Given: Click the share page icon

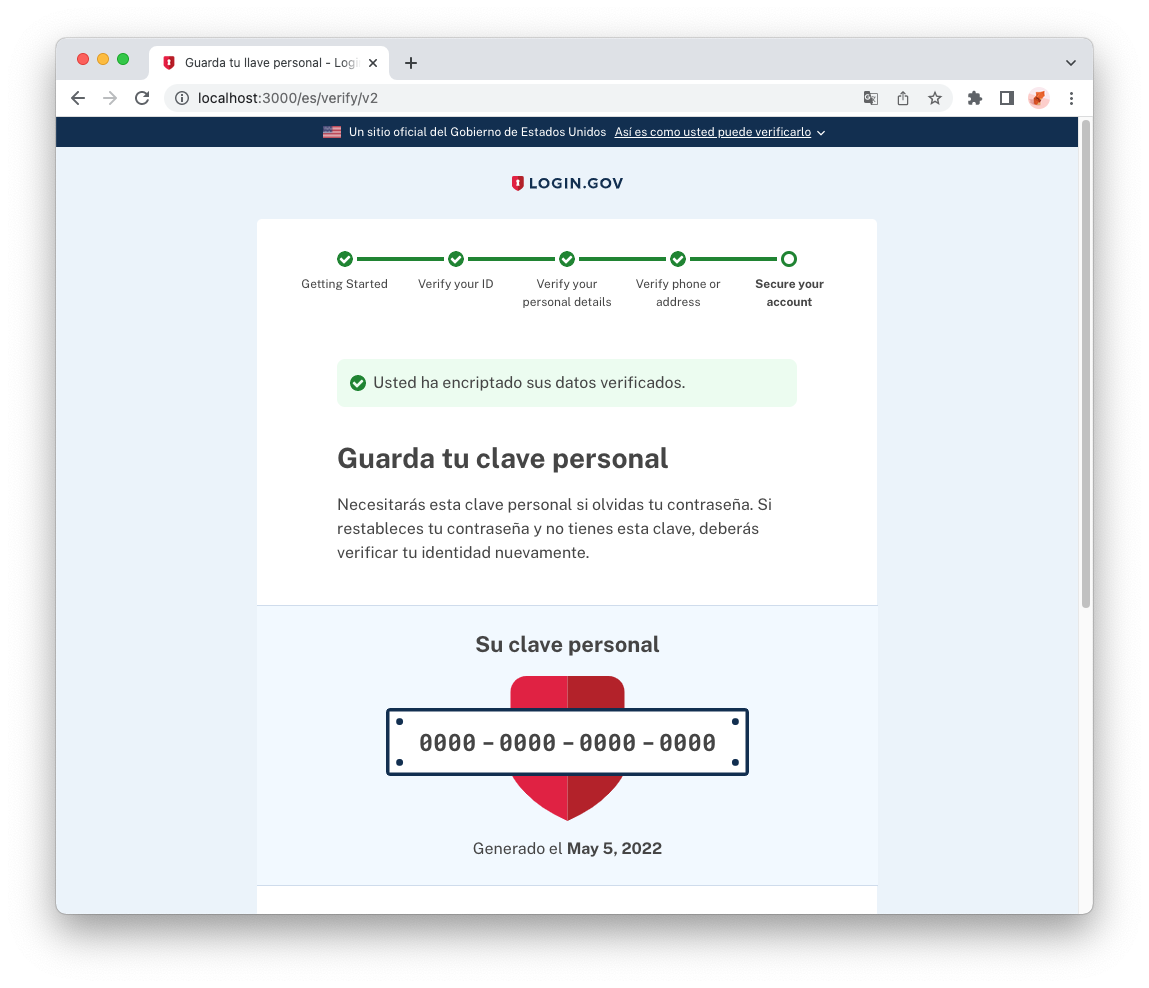Looking at the screenshot, I should click(x=903, y=98).
